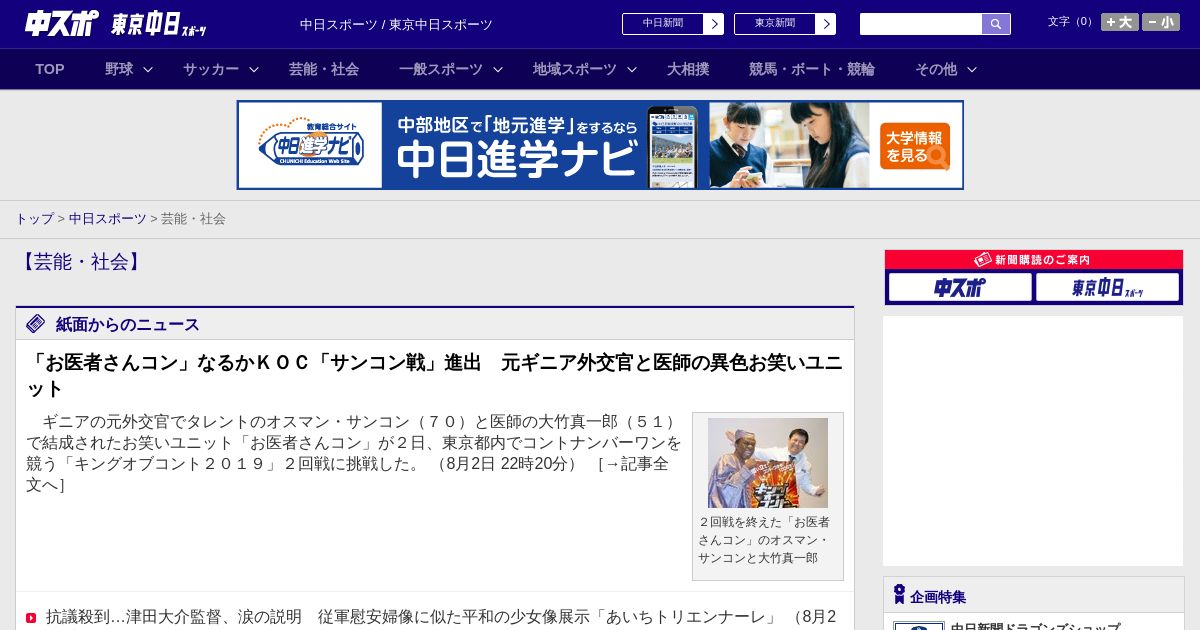Click the search magnifier button
This screenshot has width=1200, height=630.
[996, 24]
